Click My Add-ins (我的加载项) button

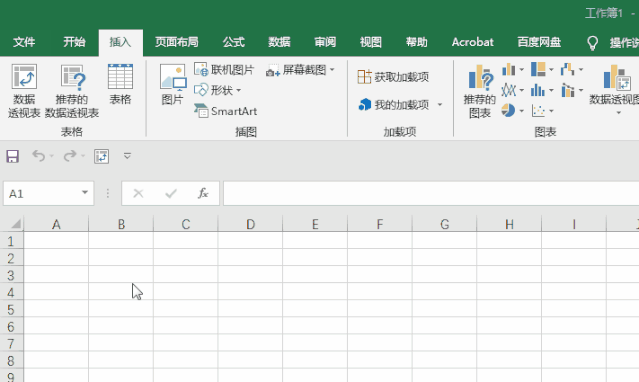[x=394, y=105]
